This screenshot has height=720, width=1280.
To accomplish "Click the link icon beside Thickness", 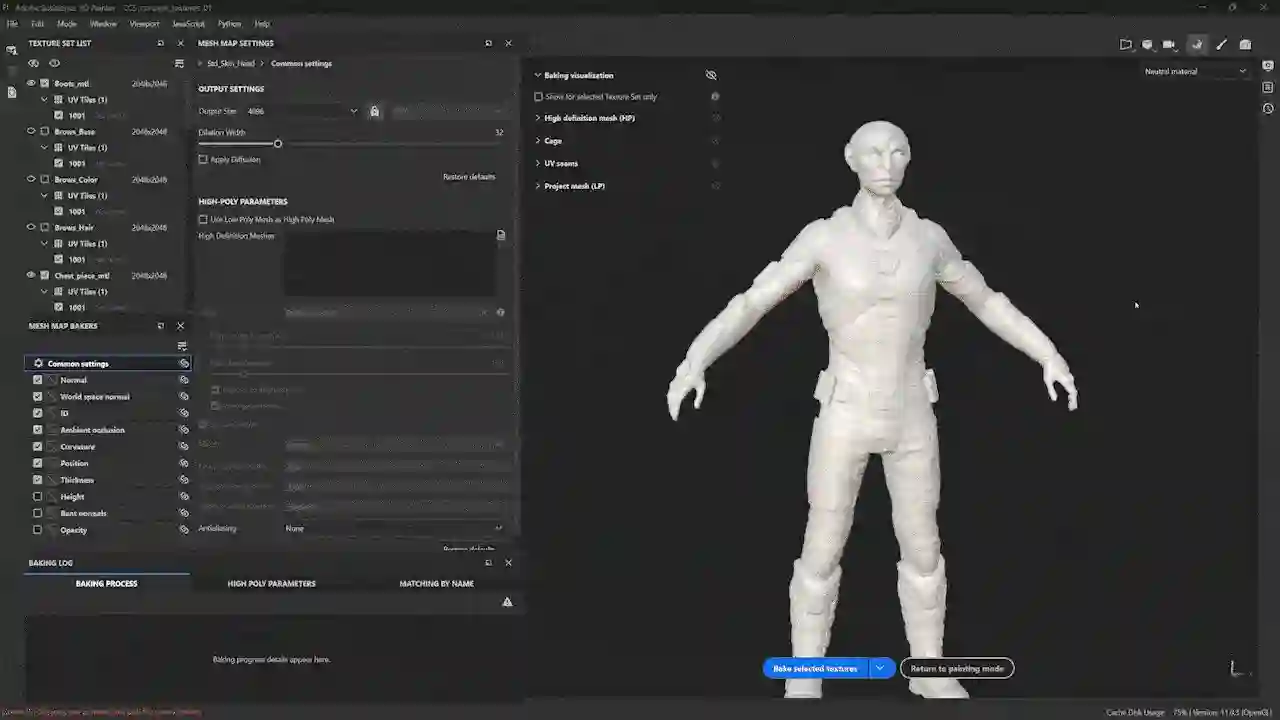I will coord(184,480).
